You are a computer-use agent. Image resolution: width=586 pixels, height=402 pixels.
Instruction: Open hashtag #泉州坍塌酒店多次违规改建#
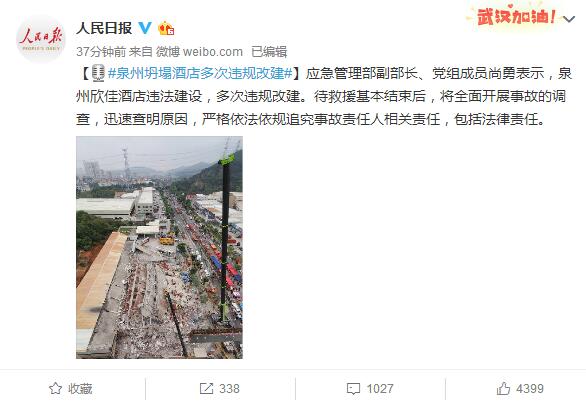click(x=200, y=73)
